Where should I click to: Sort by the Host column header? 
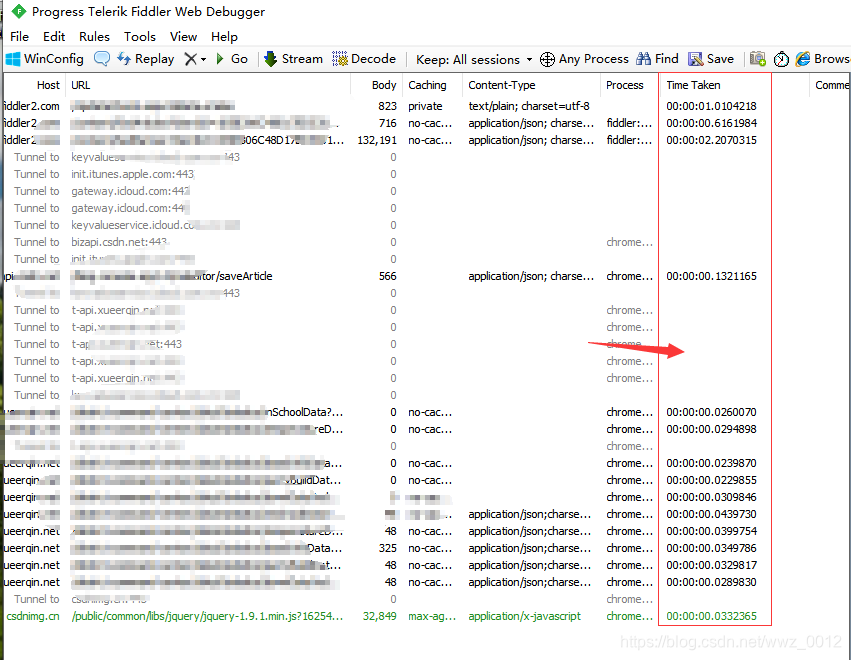pos(35,85)
